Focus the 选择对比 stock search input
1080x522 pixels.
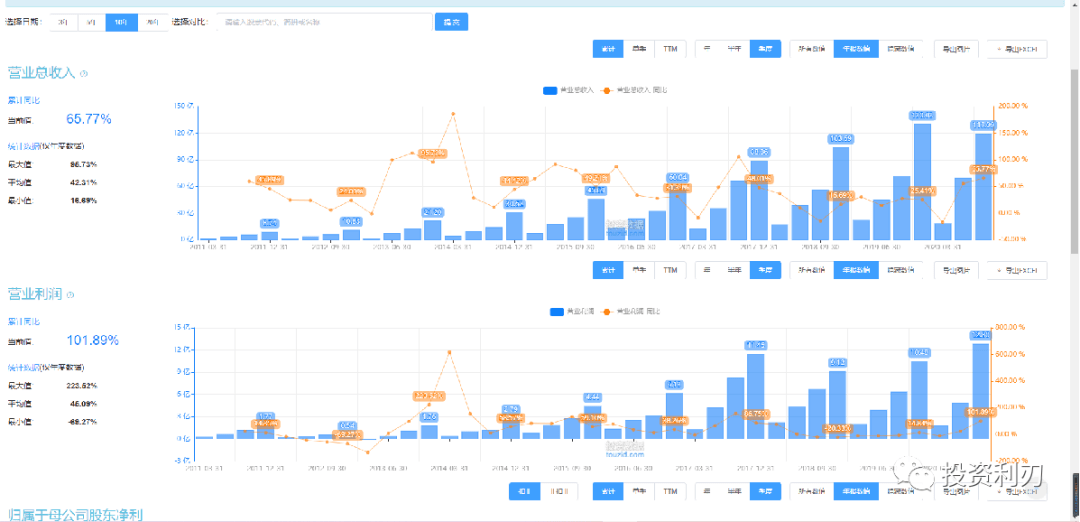click(322, 21)
